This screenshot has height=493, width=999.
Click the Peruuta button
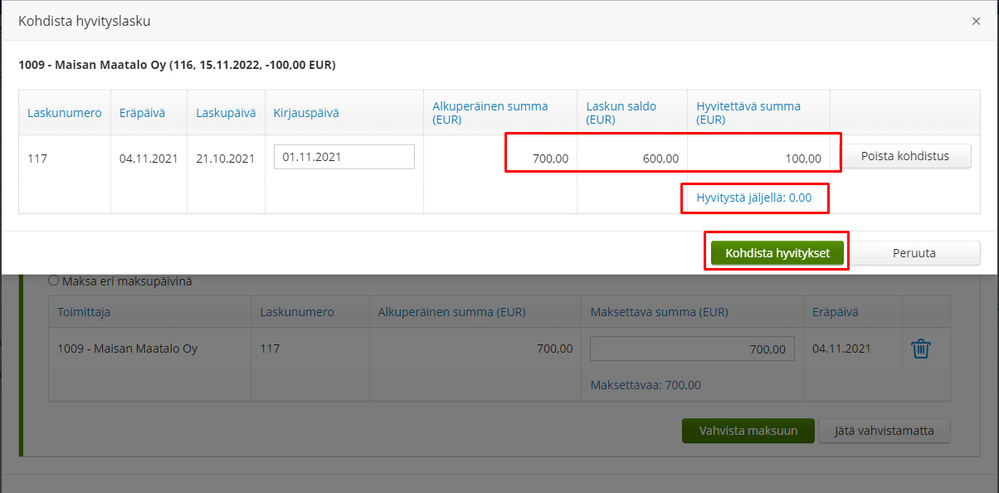point(914,253)
